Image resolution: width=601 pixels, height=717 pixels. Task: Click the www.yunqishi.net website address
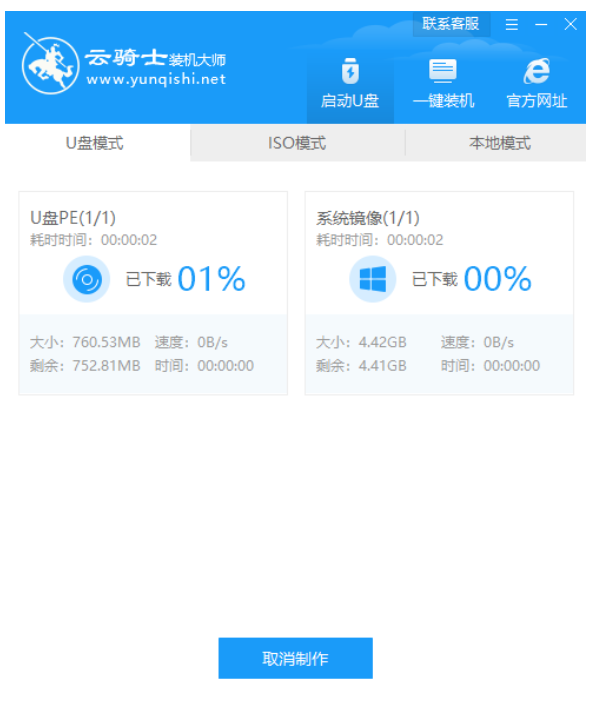155,80
